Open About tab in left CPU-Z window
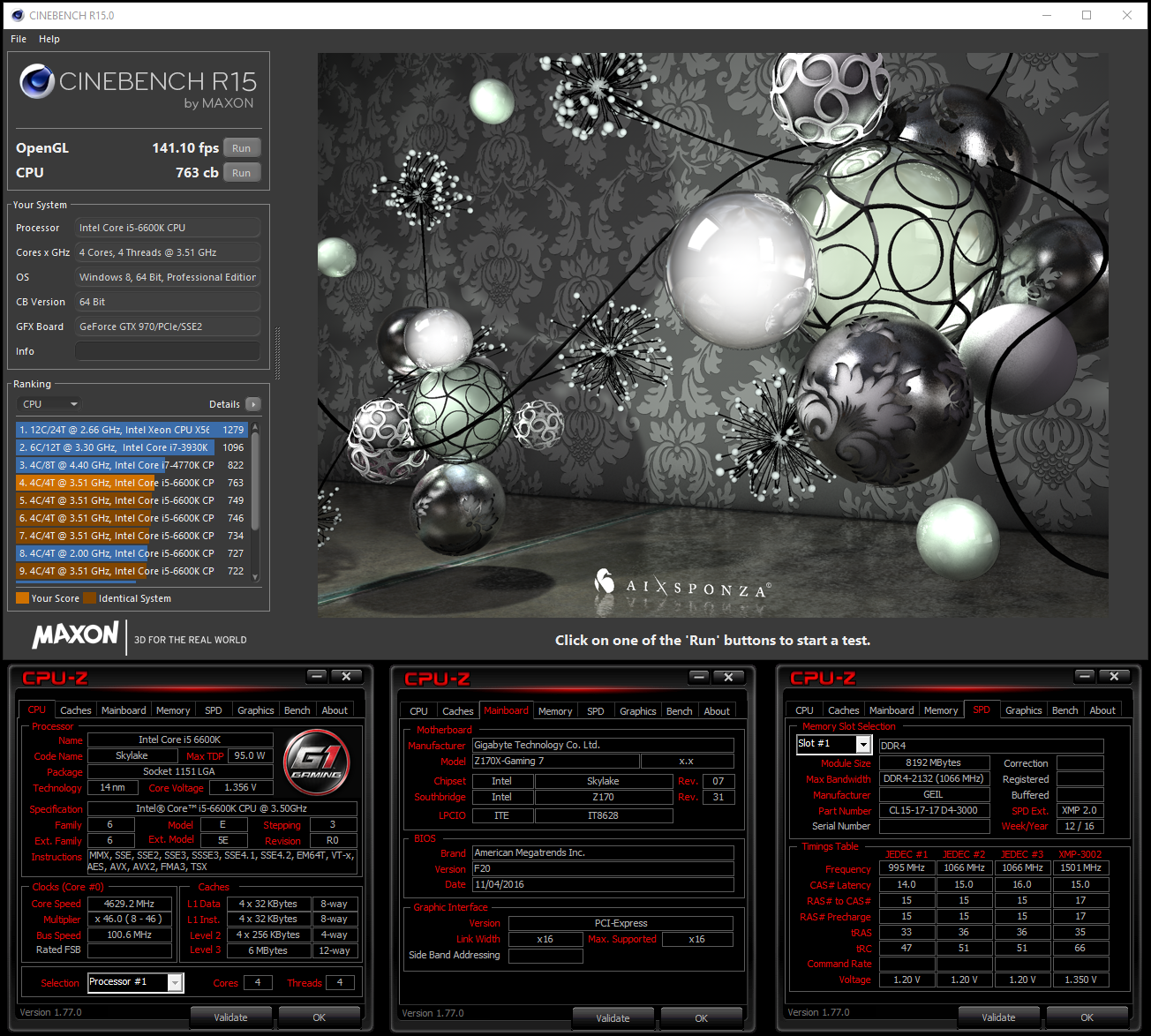This screenshot has width=1151, height=1036. (335, 710)
